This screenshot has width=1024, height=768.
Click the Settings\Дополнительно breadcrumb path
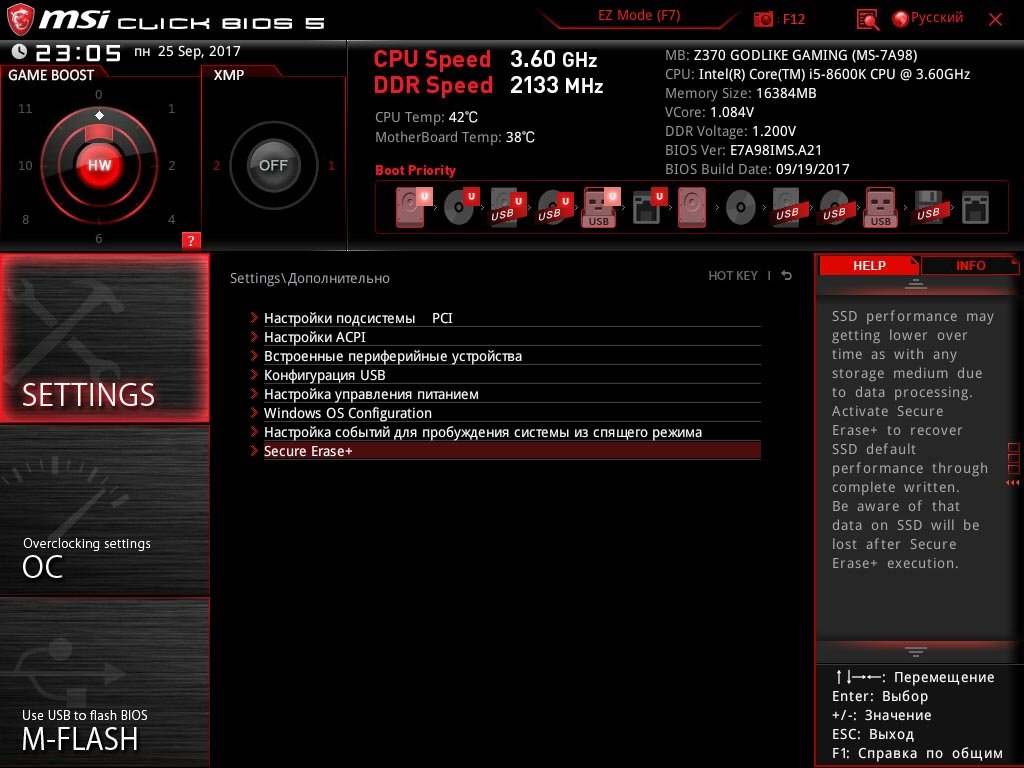[310, 278]
